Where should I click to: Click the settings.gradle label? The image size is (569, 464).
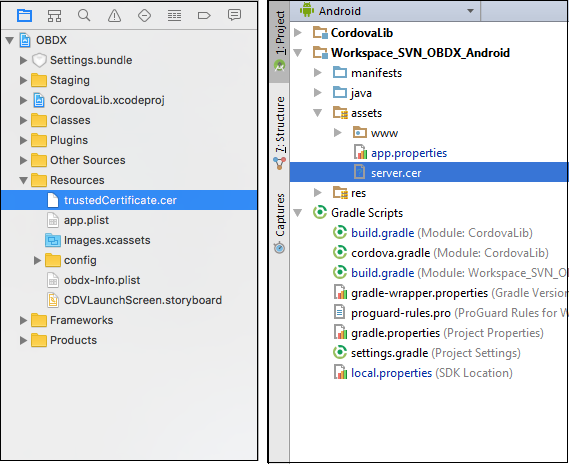[x=389, y=353]
